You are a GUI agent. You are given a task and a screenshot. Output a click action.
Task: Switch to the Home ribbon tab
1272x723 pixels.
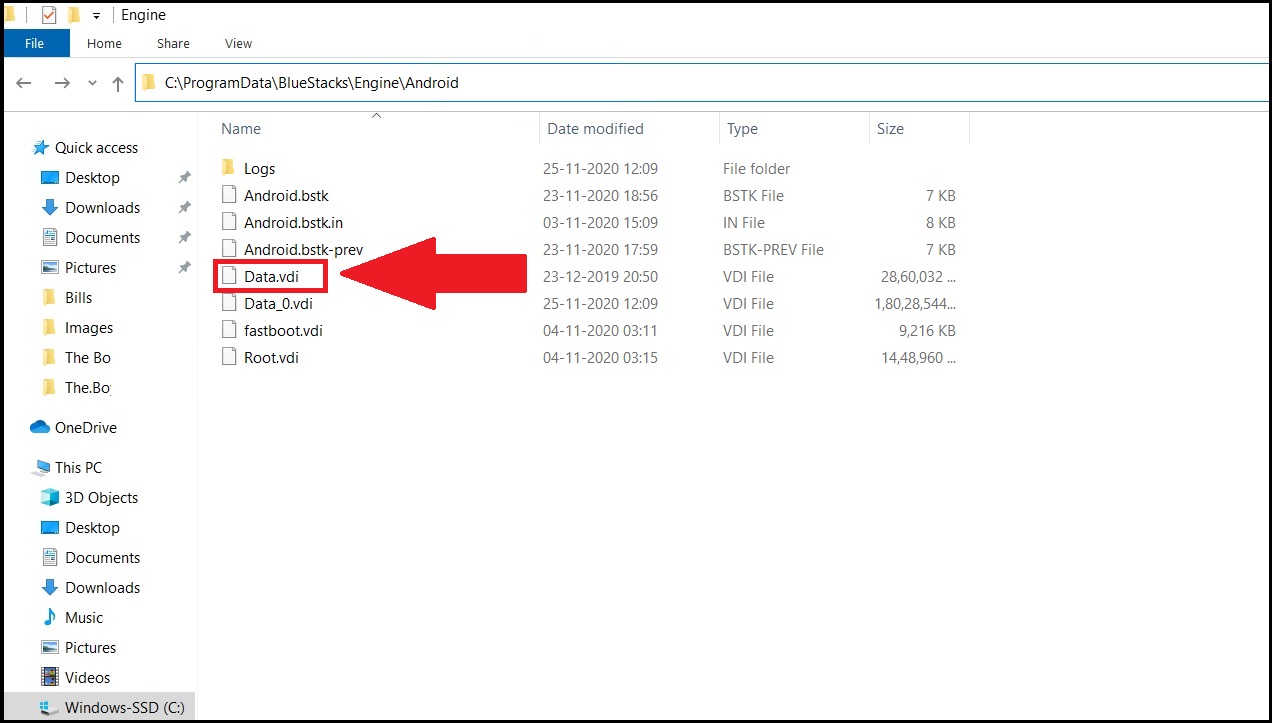click(104, 43)
